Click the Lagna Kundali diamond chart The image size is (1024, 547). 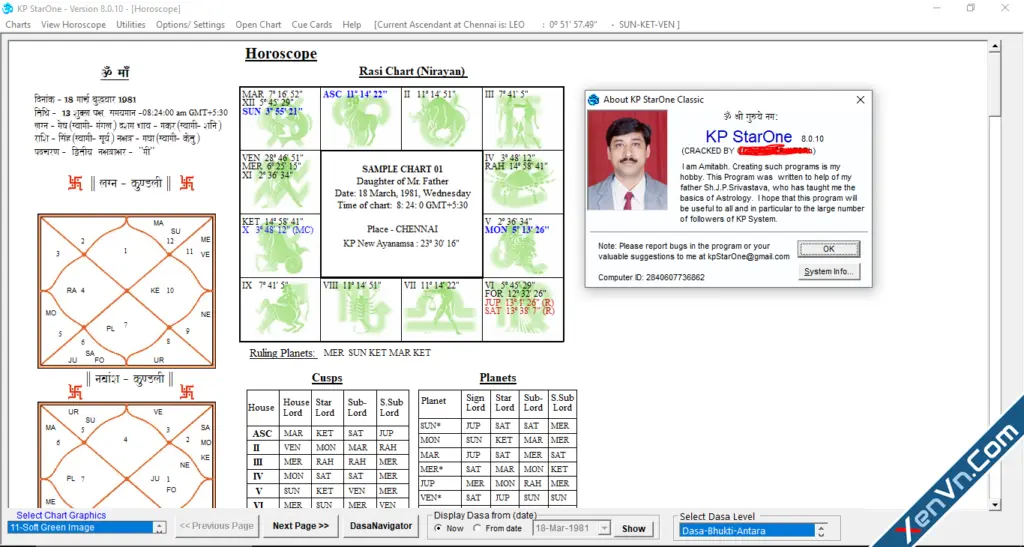(x=127, y=290)
